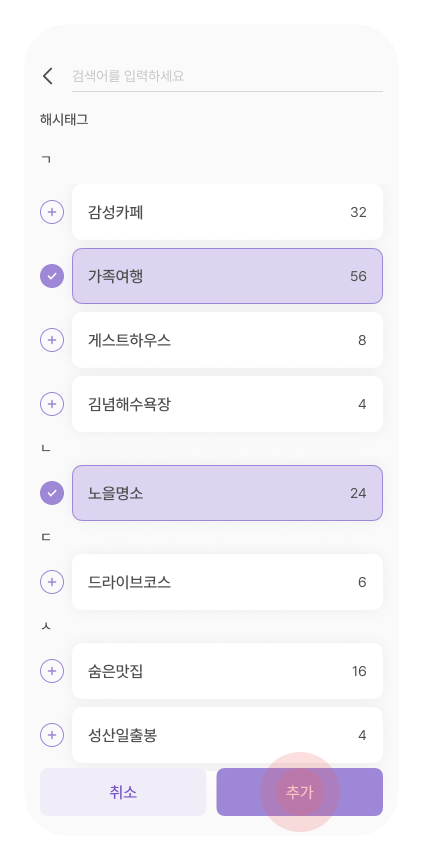Focus the 검색어를 입력하세요 search field
Viewport: 423px width, 860px height.
coord(227,76)
